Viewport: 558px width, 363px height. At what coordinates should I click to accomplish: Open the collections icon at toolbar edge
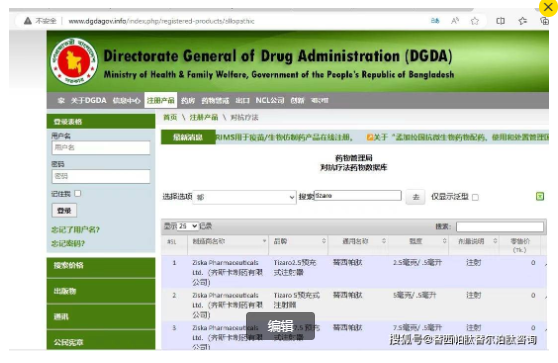[544, 21]
